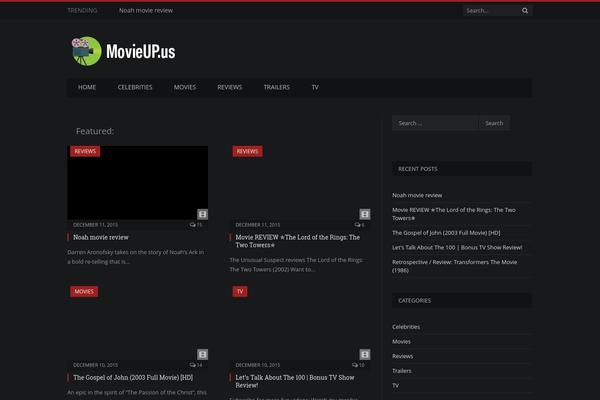Click REVIEWS tag on Lord of the Rings card

pos(247,151)
